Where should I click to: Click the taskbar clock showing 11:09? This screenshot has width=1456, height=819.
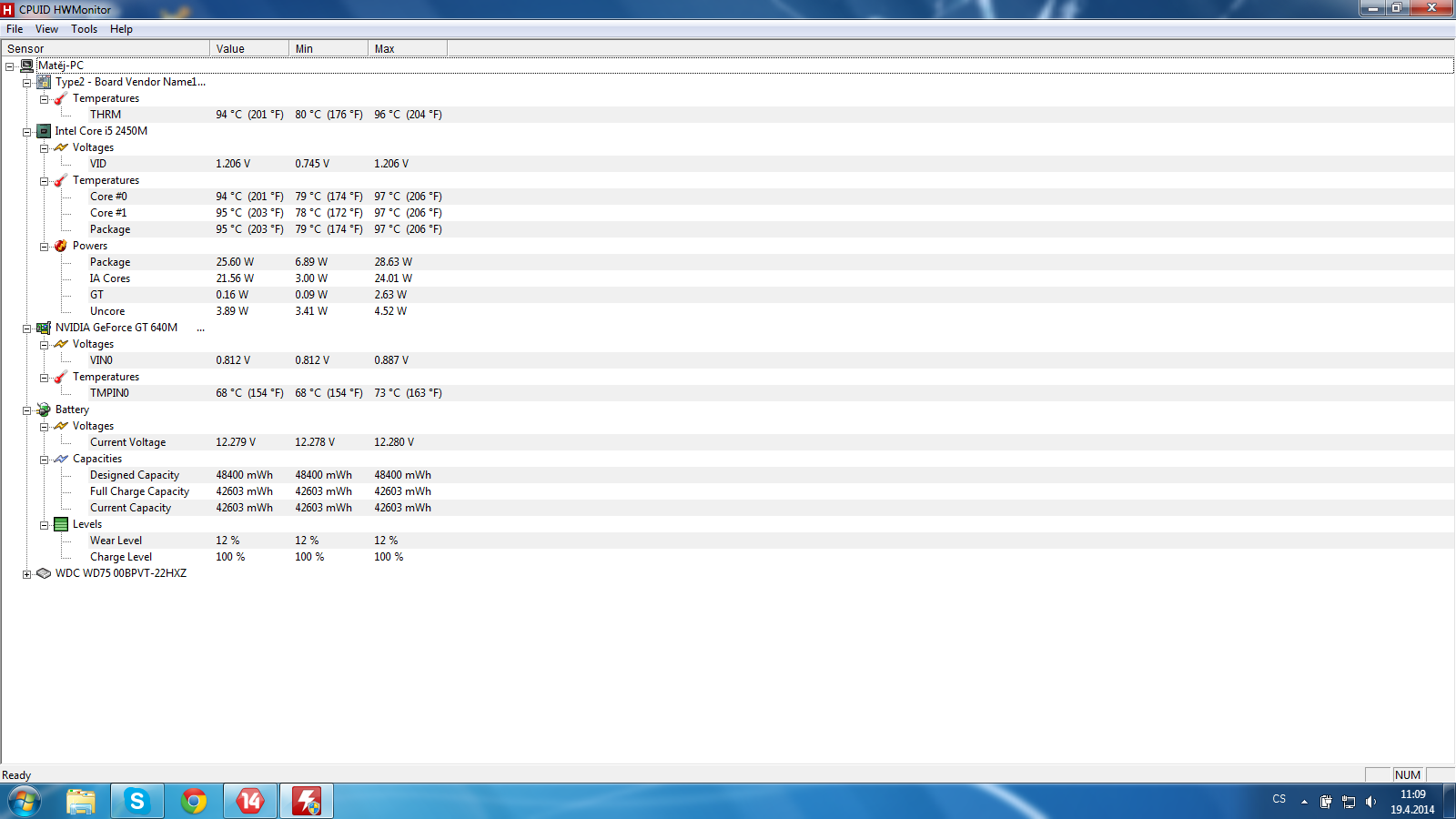[1412, 802]
